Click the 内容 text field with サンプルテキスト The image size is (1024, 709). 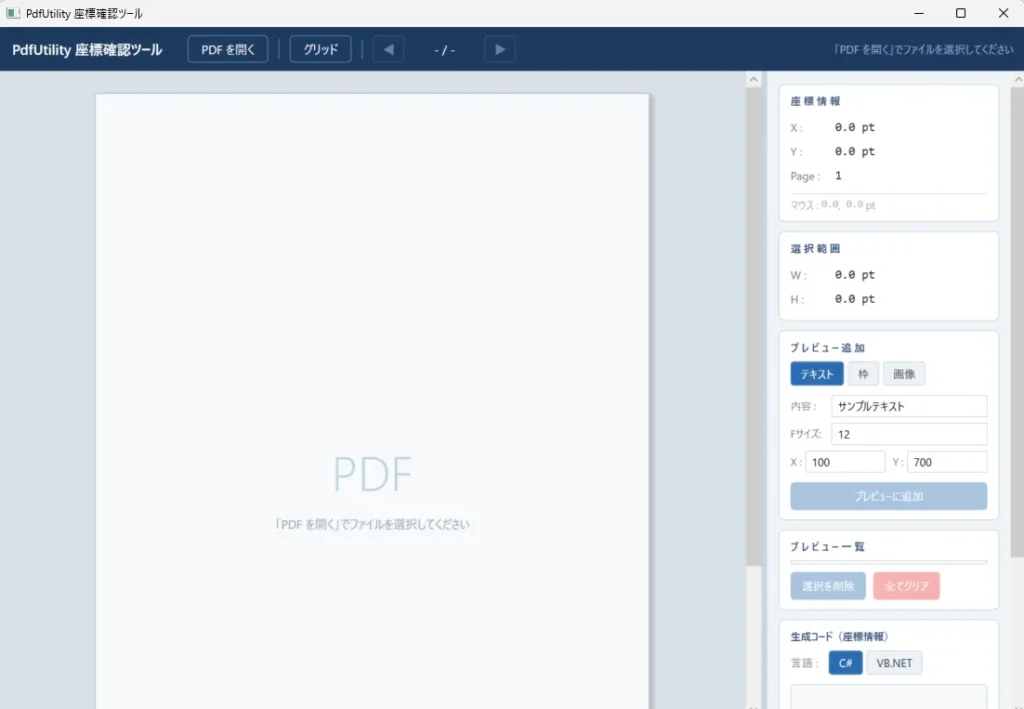pyautogui.click(x=909, y=406)
